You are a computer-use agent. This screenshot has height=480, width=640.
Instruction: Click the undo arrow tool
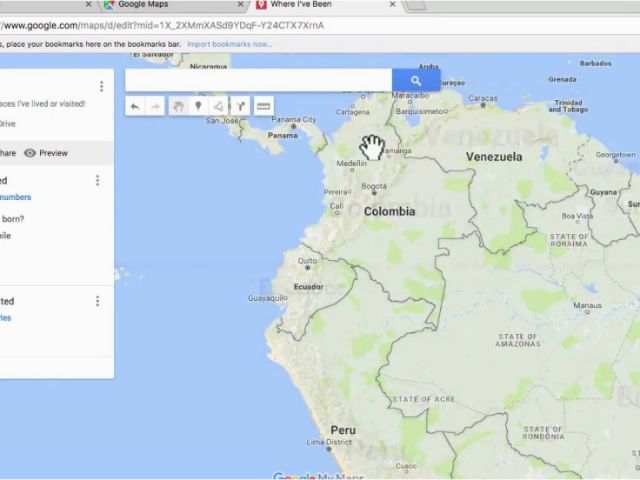tap(135, 107)
